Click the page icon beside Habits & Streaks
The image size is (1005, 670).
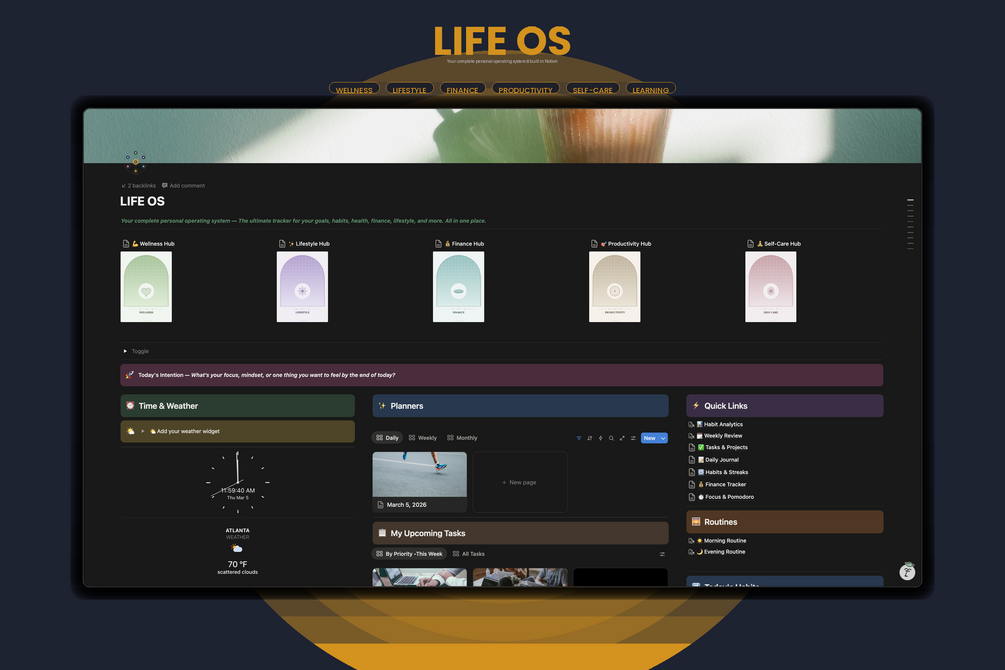click(x=692, y=472)
